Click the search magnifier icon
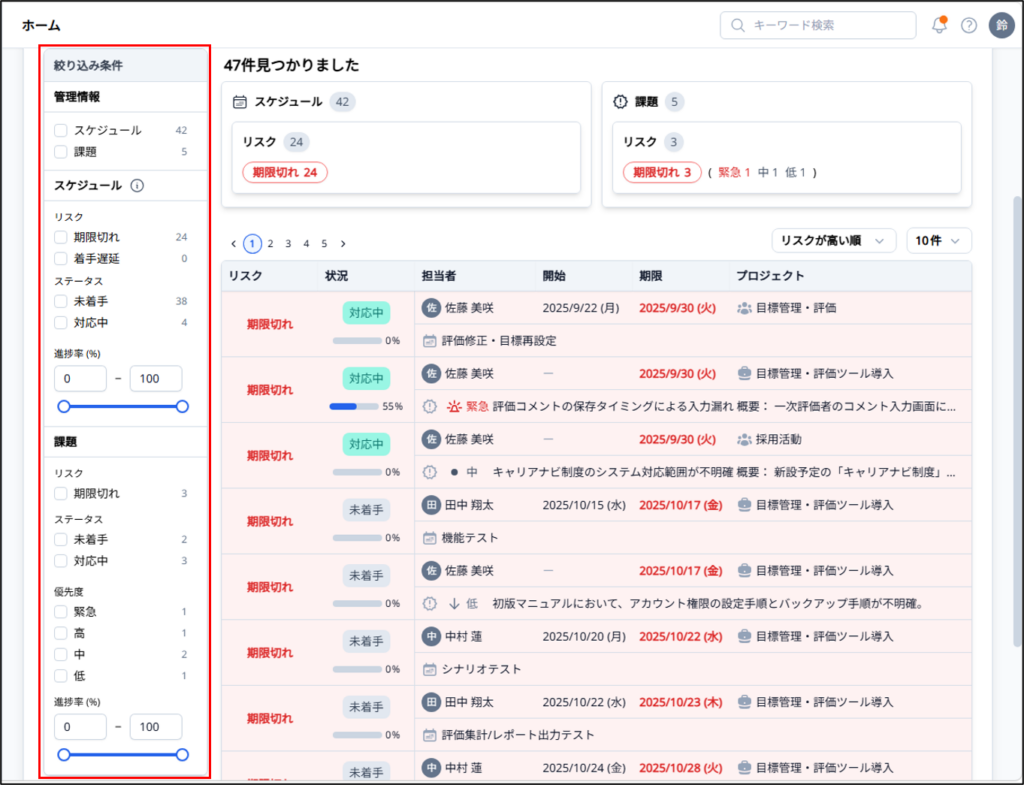This screenshot has width=1024, height=785. [737, 25]
